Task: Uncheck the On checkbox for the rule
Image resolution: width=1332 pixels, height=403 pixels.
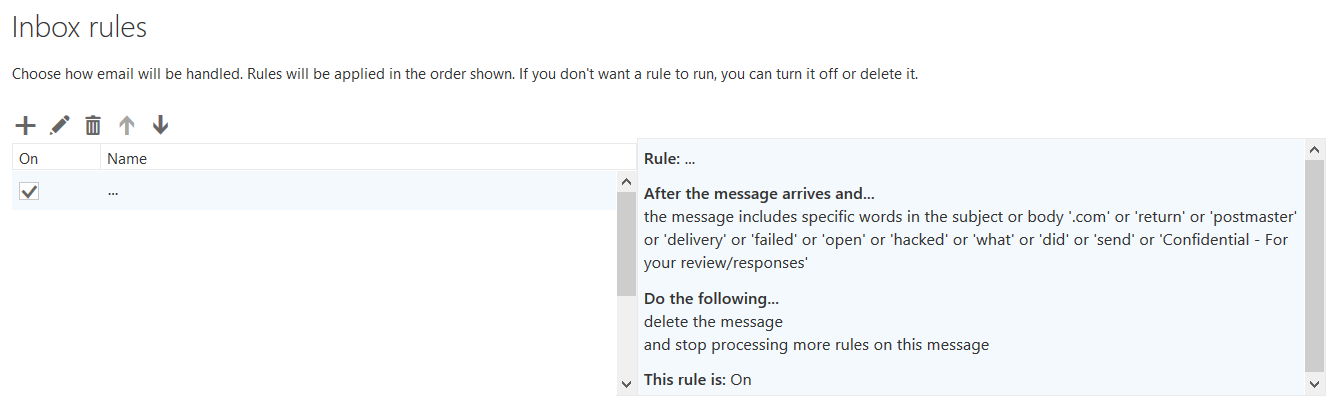Action: (29, 191)
